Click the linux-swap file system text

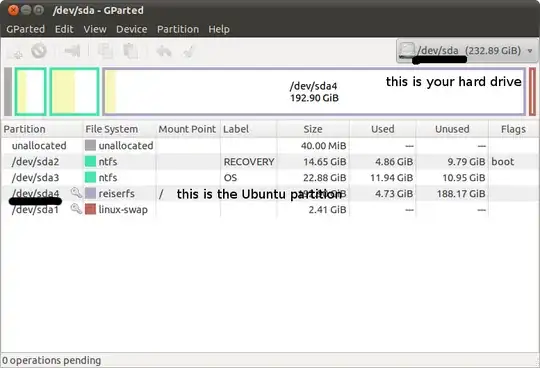coord(123,210)
